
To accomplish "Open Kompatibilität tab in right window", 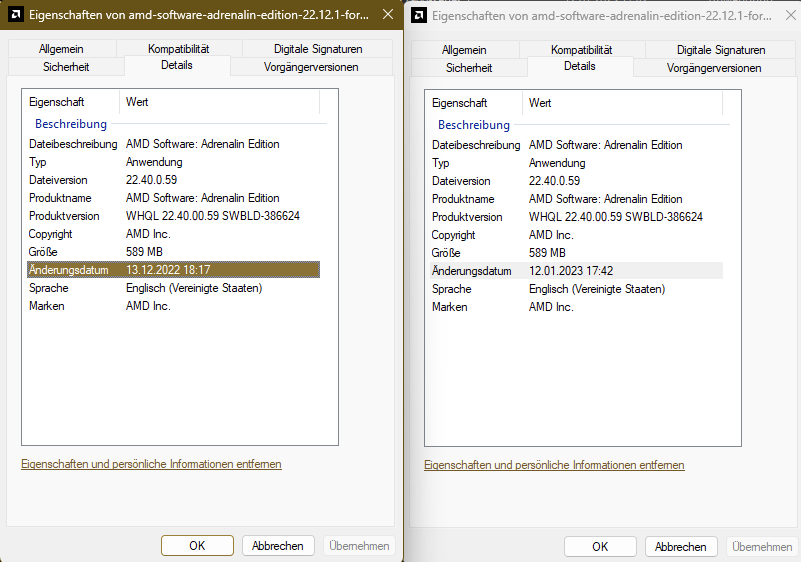I will click(582, 50).
